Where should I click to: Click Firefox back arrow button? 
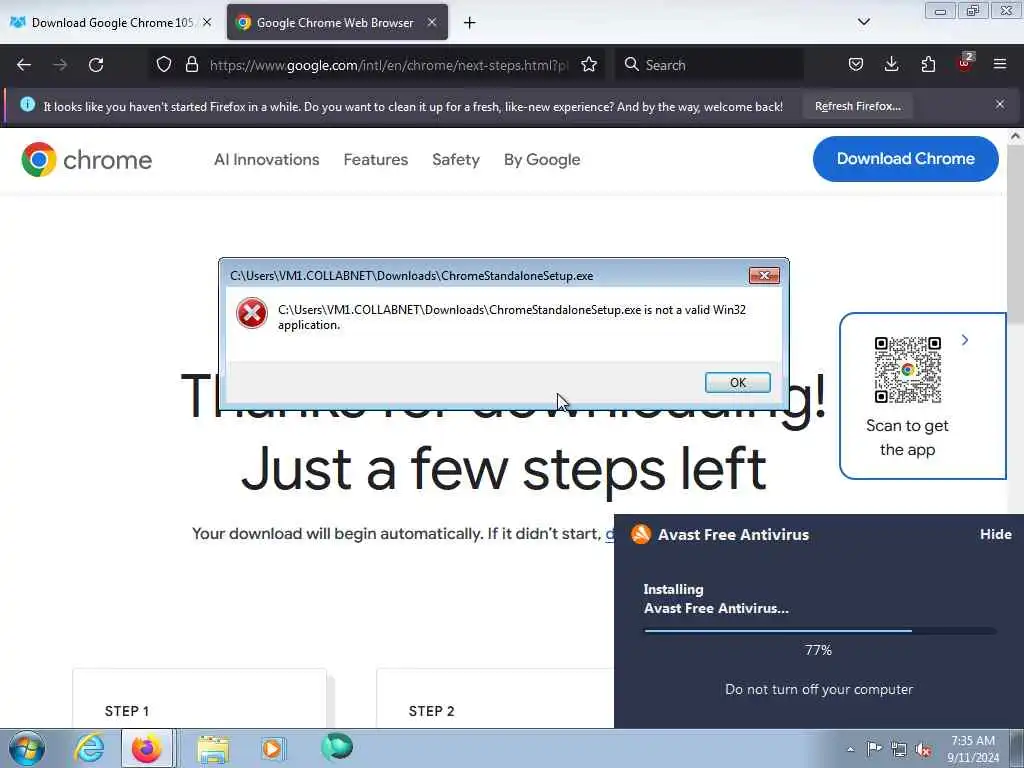[24, 65]
